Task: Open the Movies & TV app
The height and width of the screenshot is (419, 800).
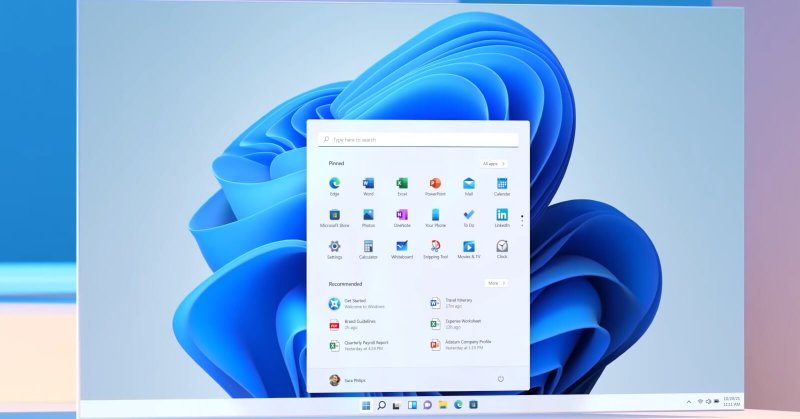Action: (x=468, y=250)
